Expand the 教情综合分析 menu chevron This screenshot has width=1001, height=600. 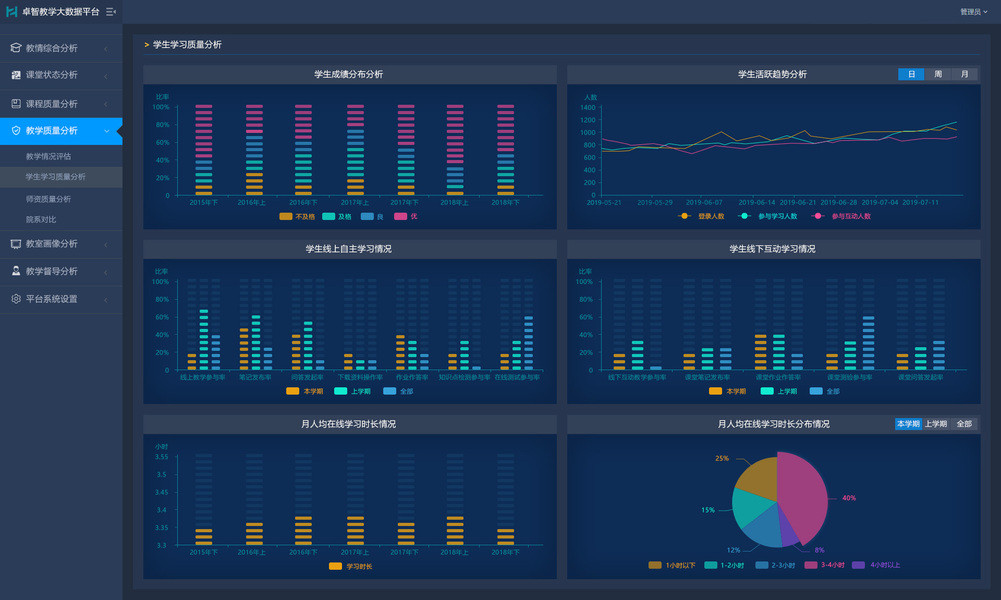[106, 49]
